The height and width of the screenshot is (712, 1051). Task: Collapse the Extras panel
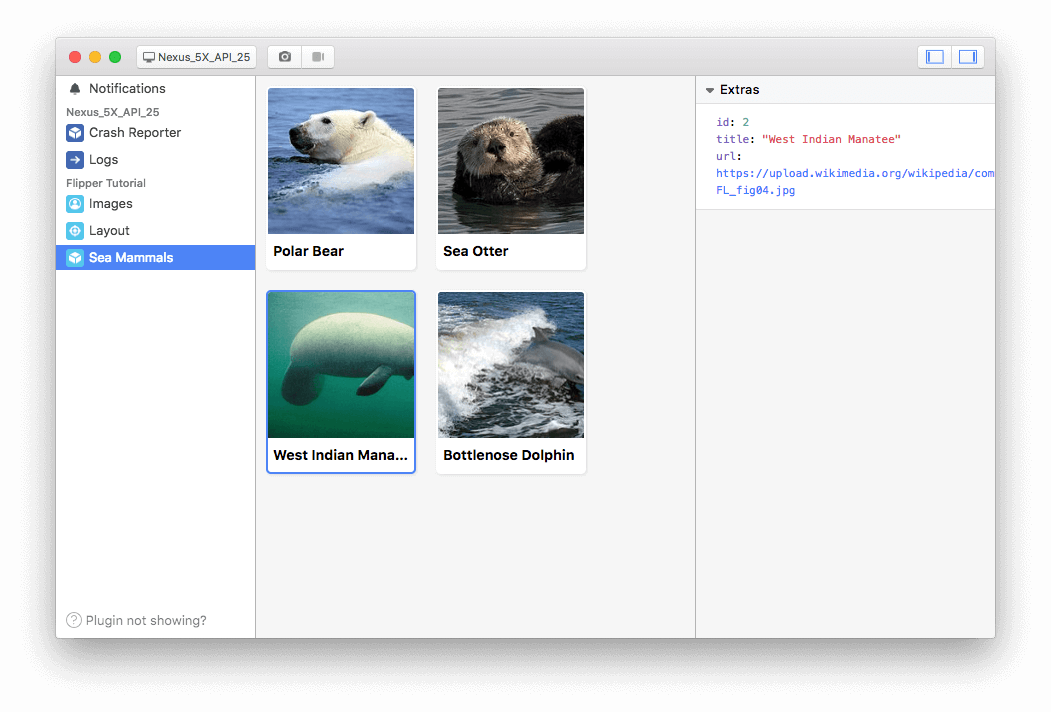[710, 89]
